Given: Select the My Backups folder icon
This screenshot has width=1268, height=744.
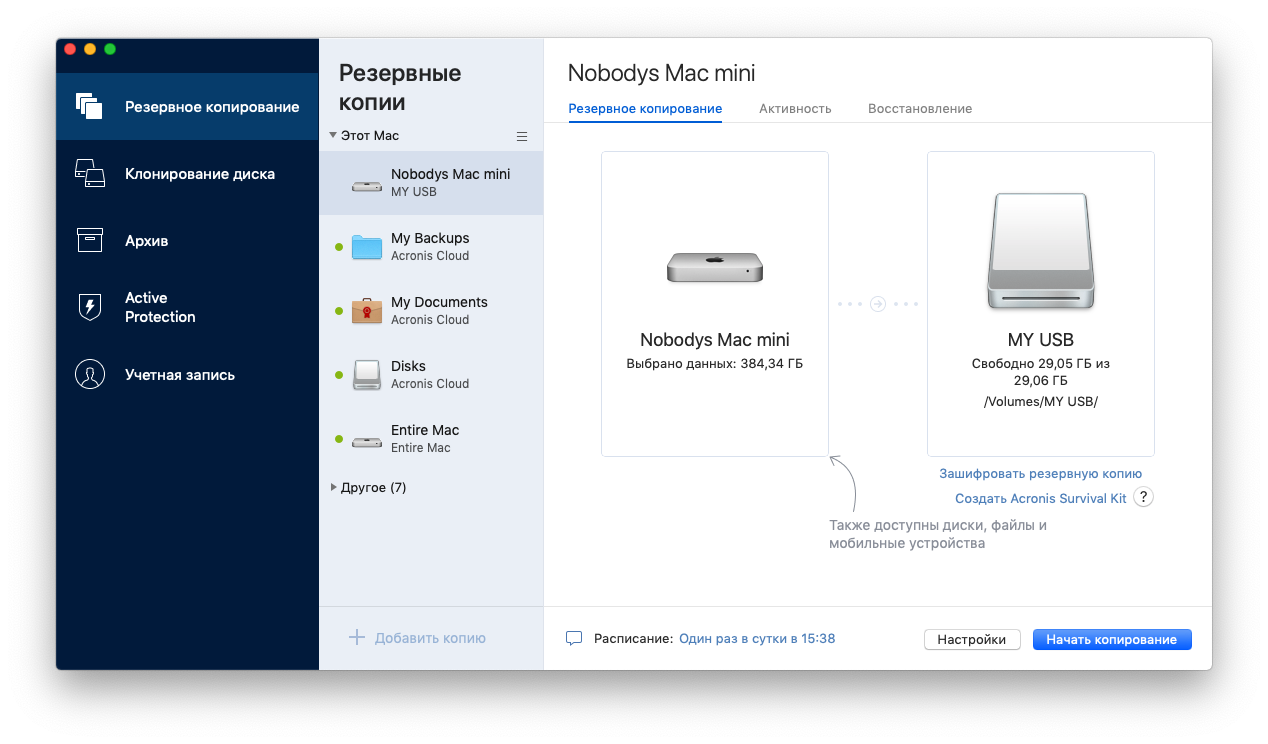Looking at the screenshot, I should click(x=367, y=247).
